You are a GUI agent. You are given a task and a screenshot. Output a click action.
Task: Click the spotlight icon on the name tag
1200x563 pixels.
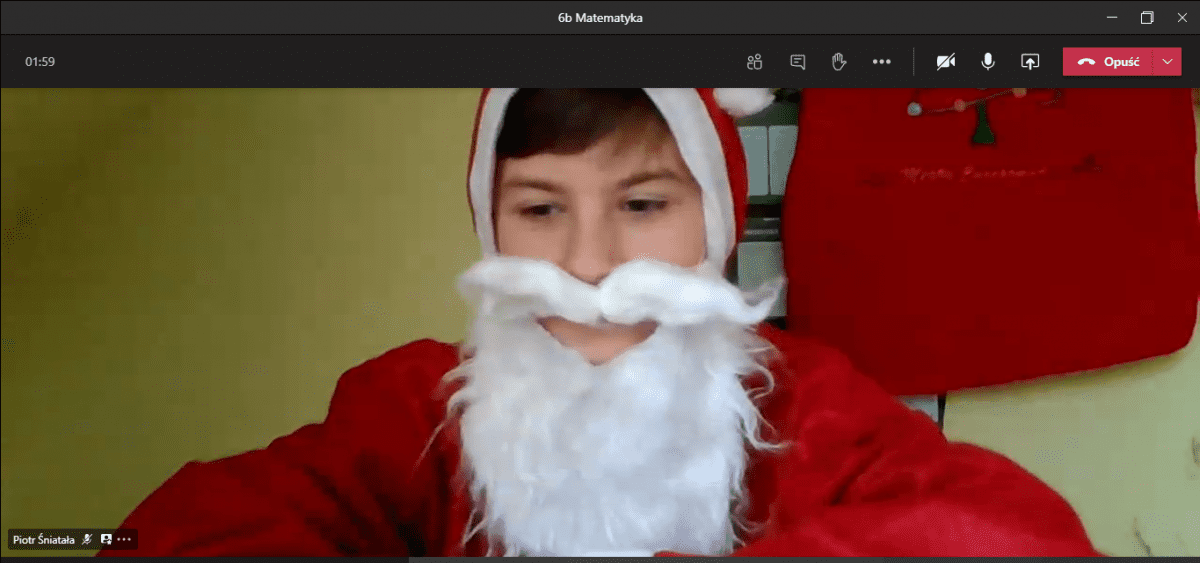[106, 539]
